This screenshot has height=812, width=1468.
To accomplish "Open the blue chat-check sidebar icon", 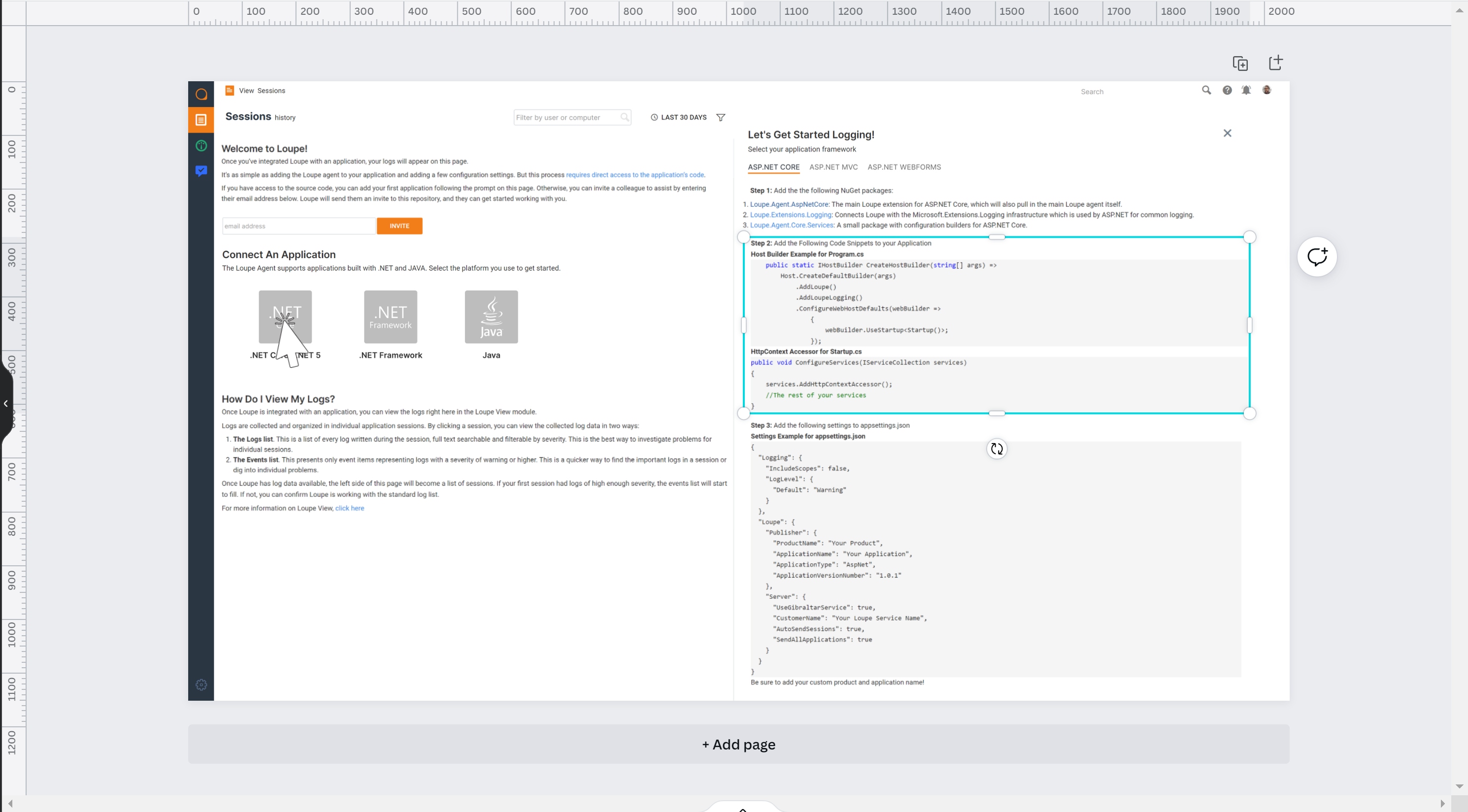I will click(201, 170).
